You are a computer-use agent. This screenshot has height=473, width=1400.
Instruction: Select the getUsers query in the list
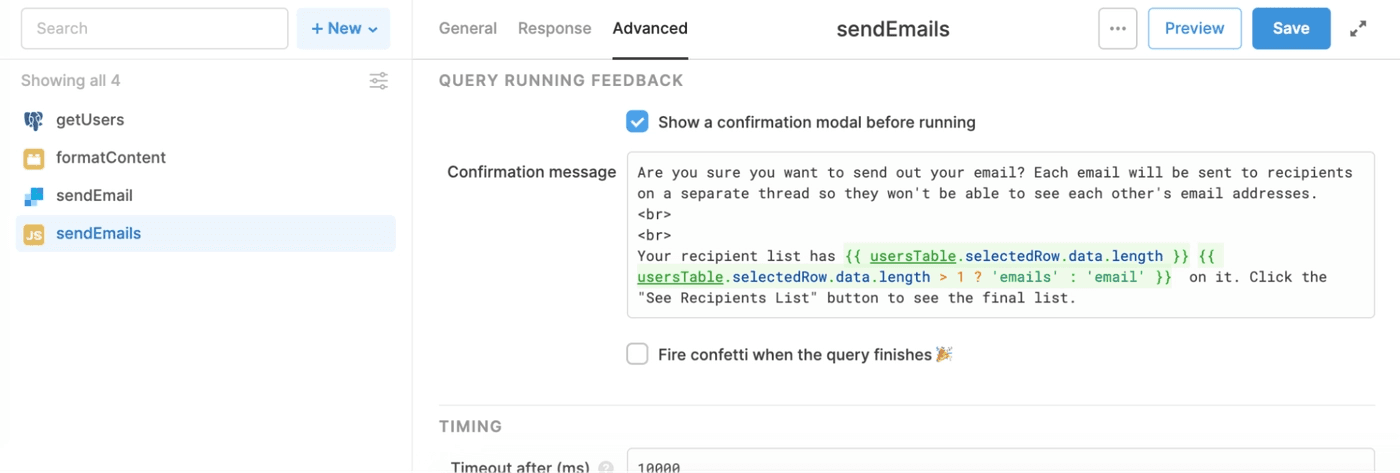(x=90, y=120)
